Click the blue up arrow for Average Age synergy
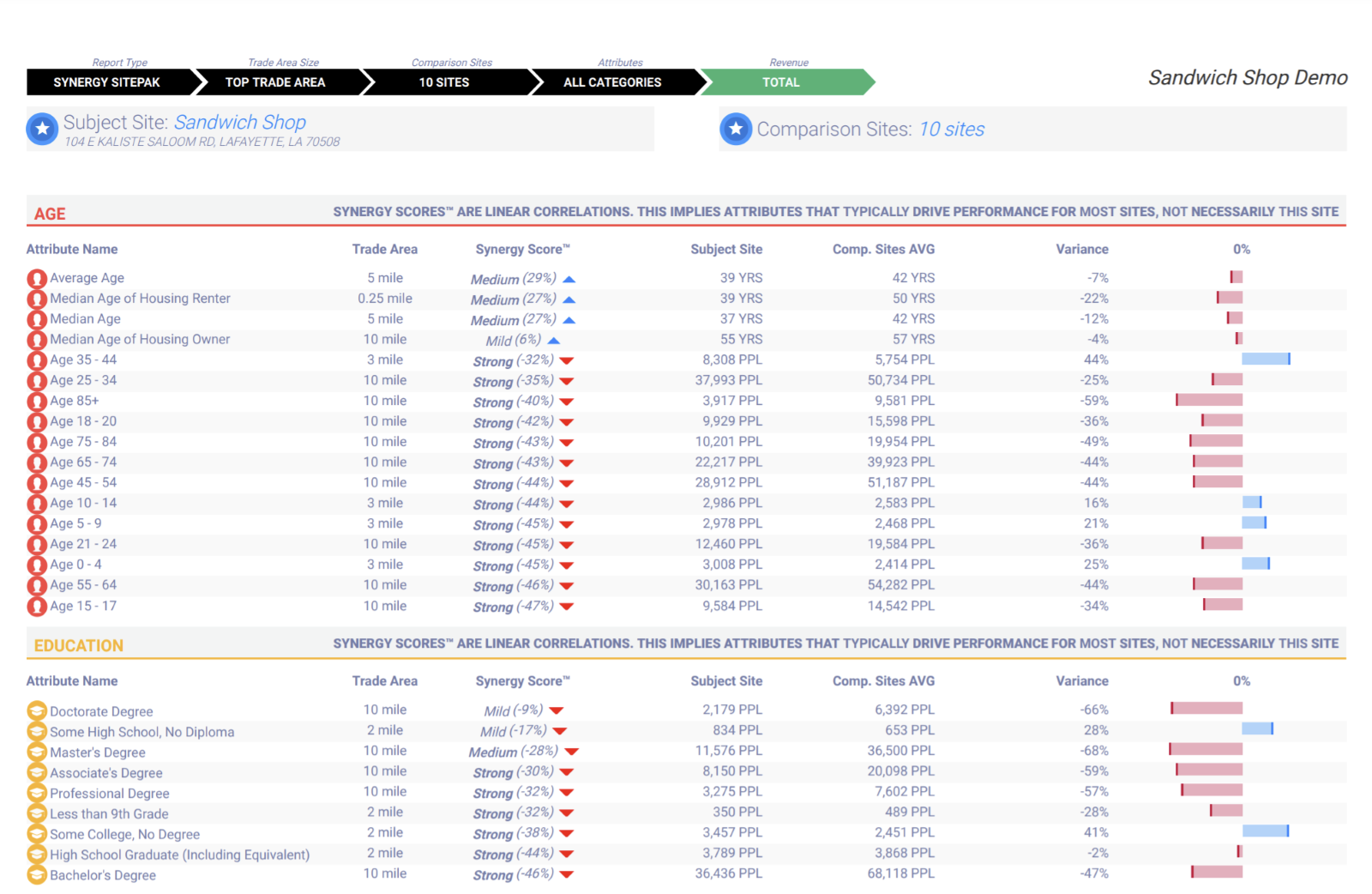 (569, 280)
